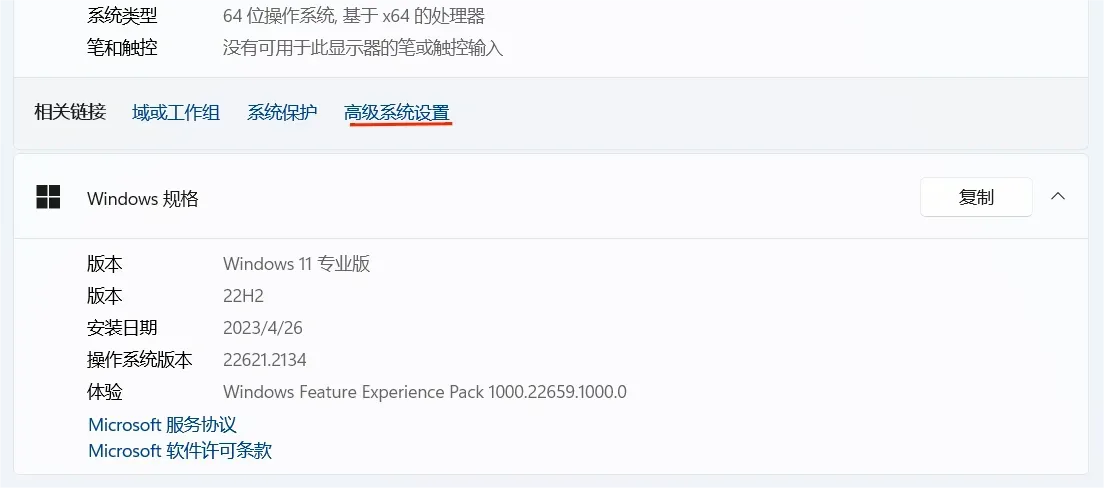Collapse the Windows 规格 section chevron
The width and height of the screenshot is (1104, 488).
pyautogui.click(x=1058, y=197)
